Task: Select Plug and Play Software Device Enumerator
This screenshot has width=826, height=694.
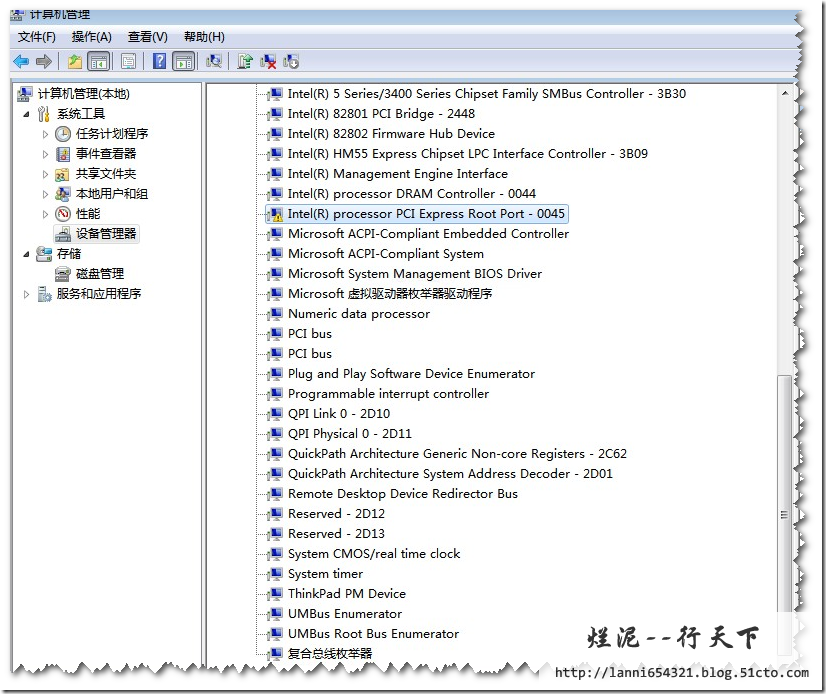Action: [411, 374]
